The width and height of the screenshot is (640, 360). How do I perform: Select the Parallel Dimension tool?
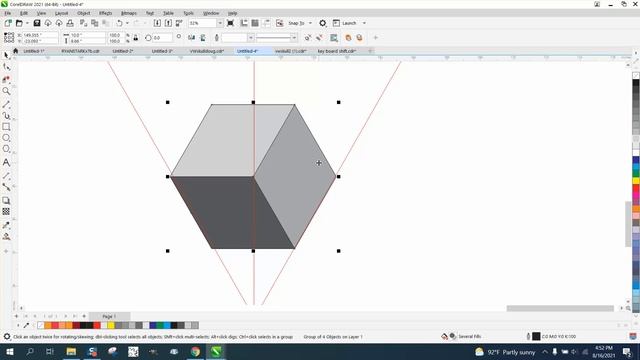(6, 176)
